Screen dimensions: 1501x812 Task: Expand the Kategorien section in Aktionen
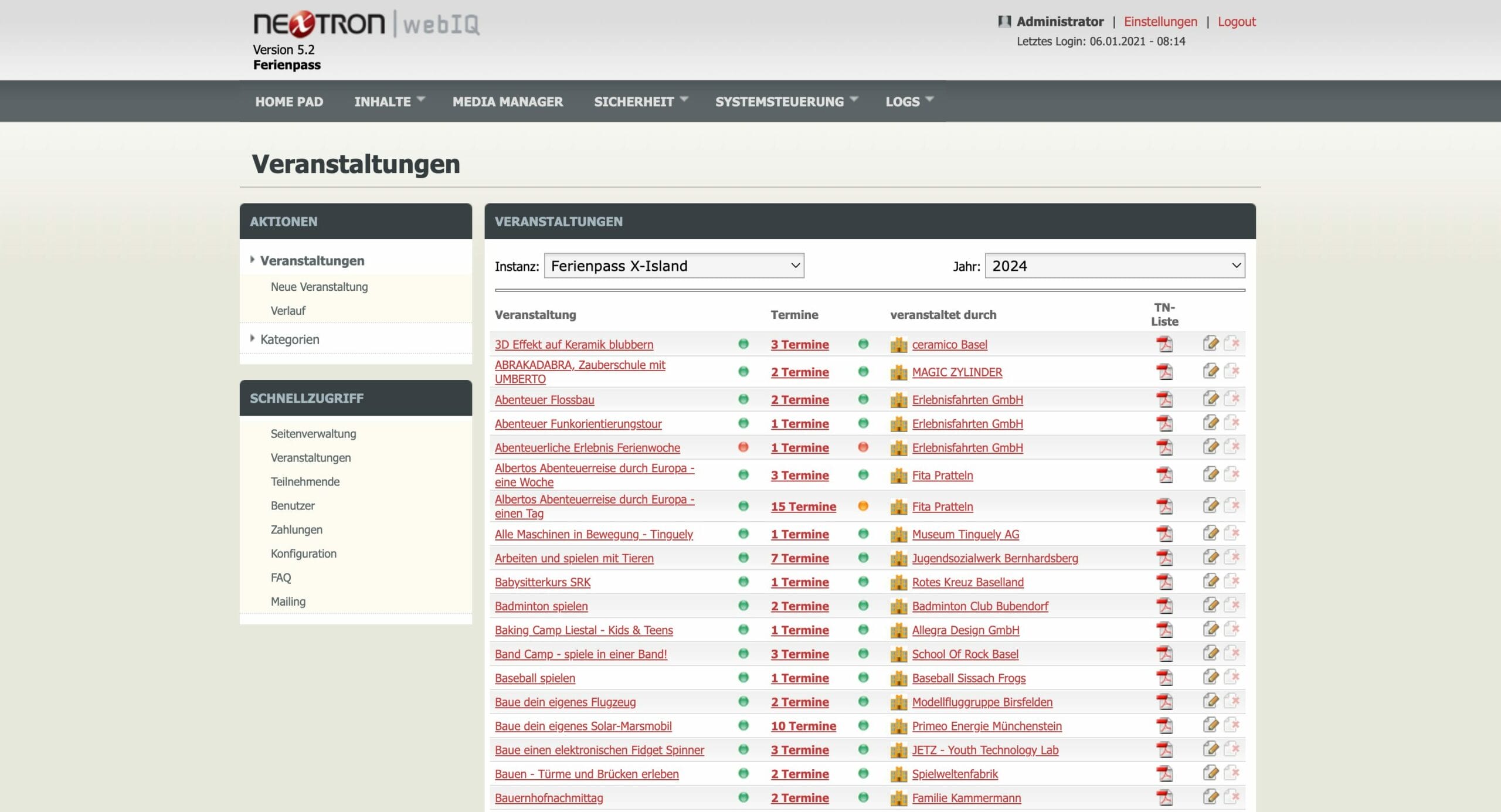pos(290,339)
